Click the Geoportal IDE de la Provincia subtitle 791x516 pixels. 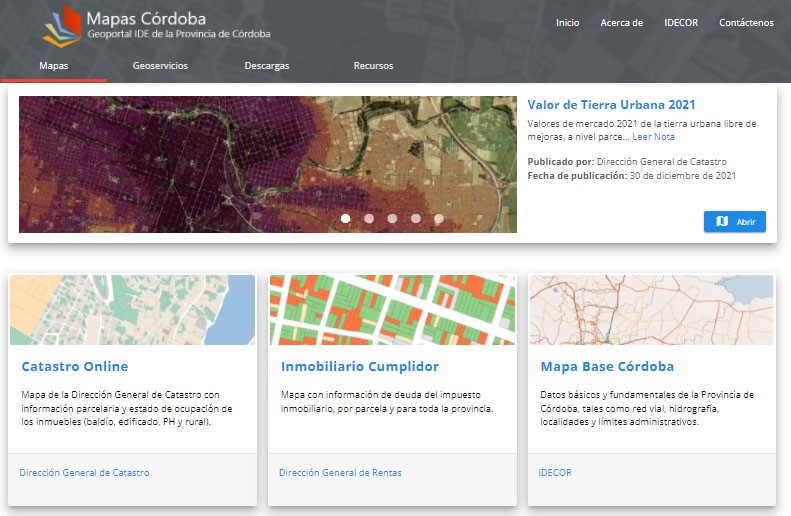click(x=179, y=34)
